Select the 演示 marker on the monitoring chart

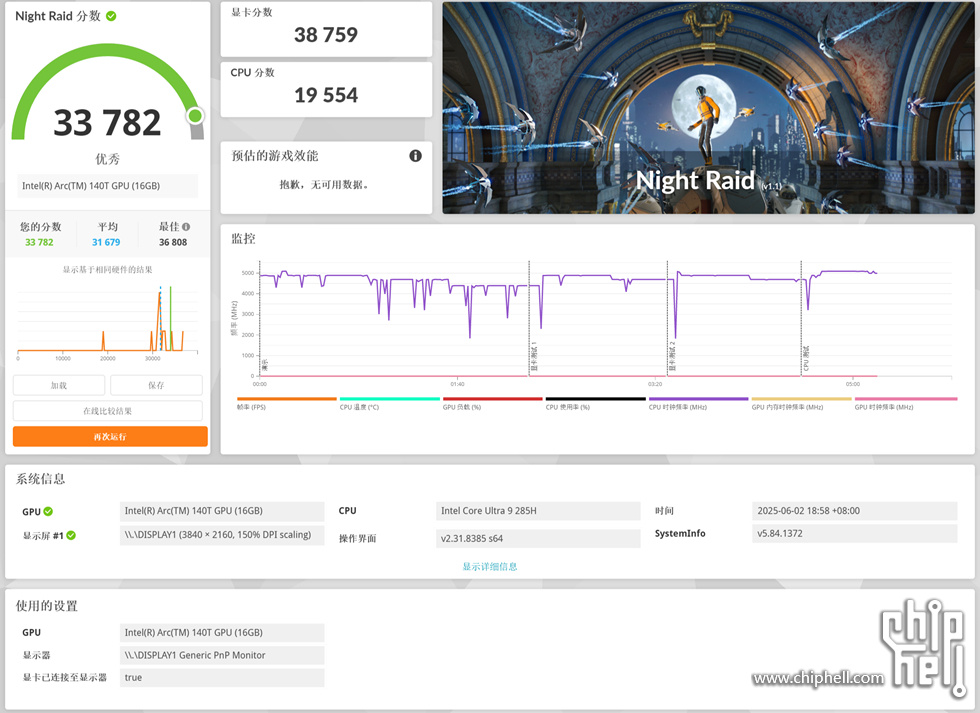[264, 365]
